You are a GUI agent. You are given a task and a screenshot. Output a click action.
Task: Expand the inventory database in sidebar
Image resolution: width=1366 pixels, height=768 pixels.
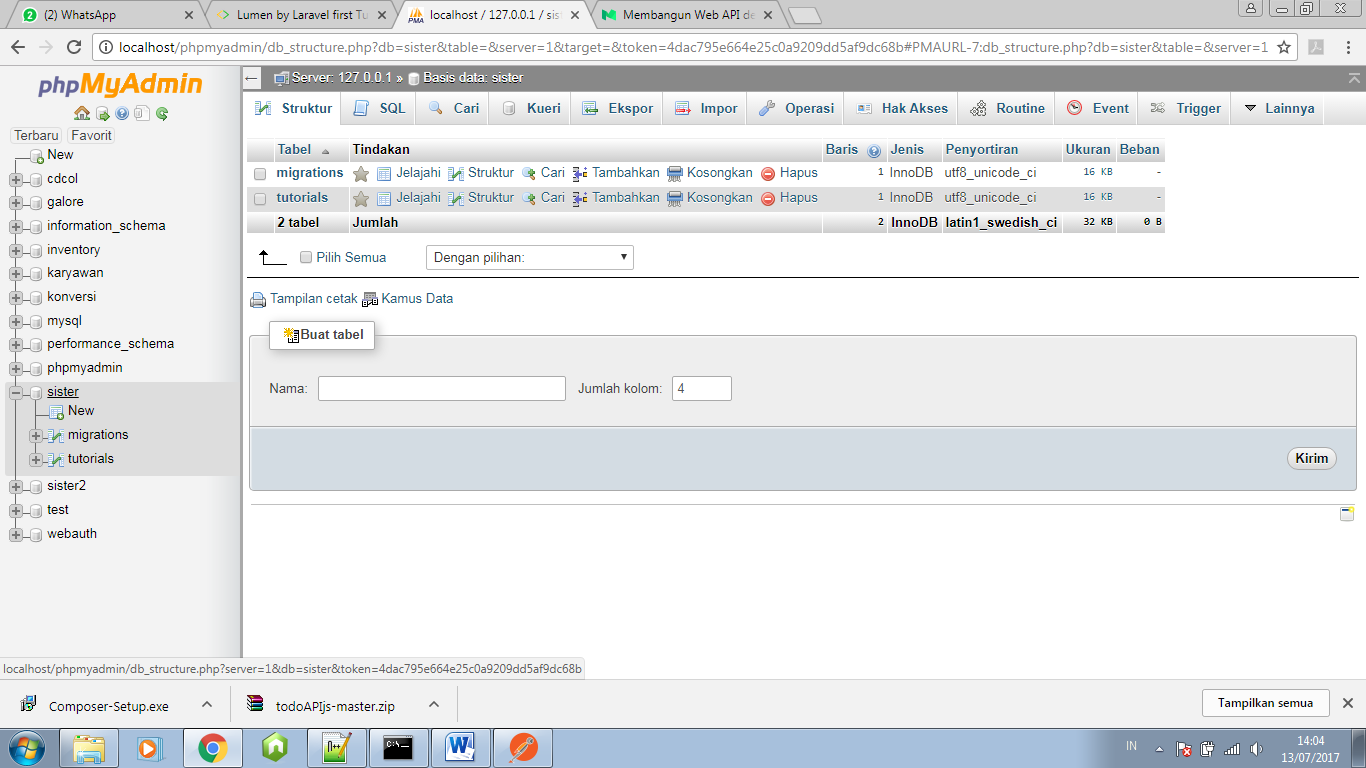coord(15,249)
